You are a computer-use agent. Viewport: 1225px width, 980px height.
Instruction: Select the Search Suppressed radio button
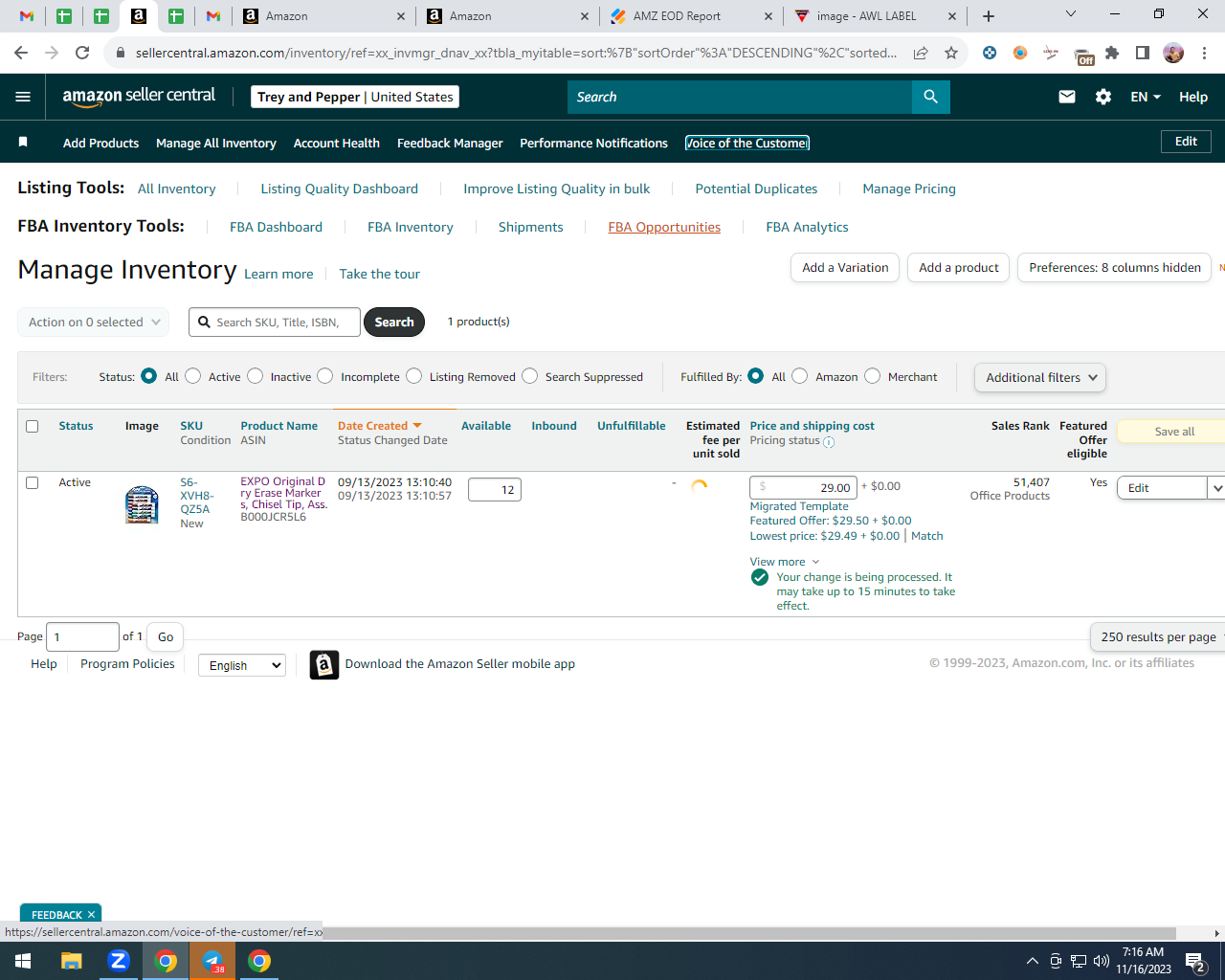530,376
